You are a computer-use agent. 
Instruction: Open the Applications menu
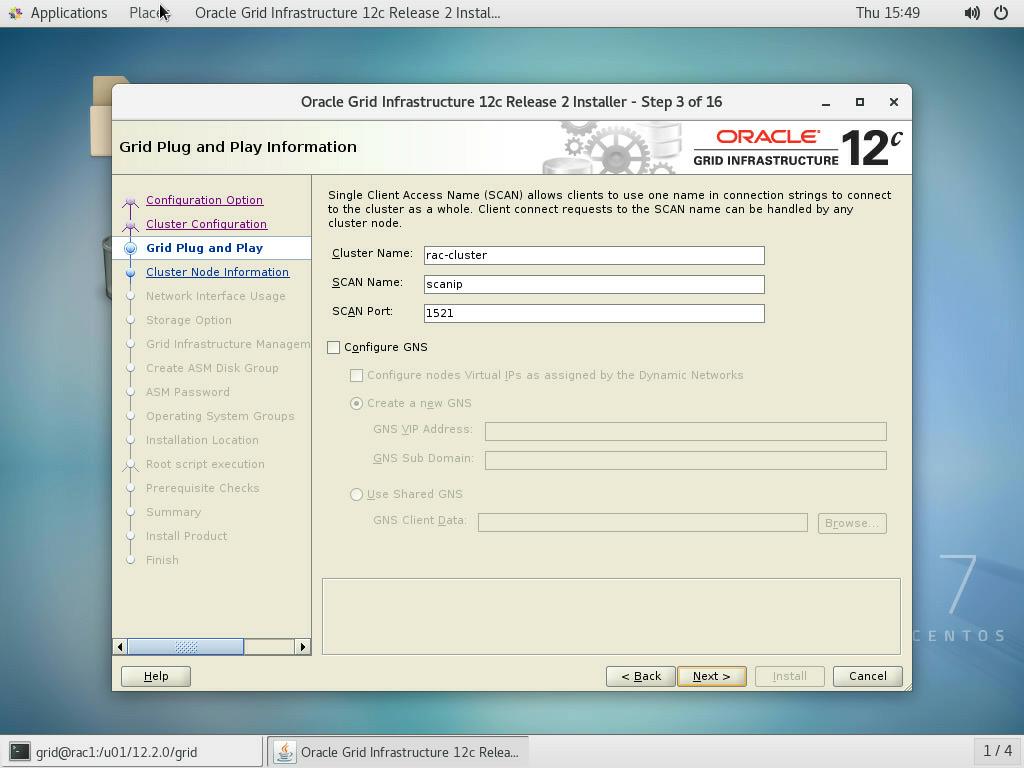coord(68,13)
